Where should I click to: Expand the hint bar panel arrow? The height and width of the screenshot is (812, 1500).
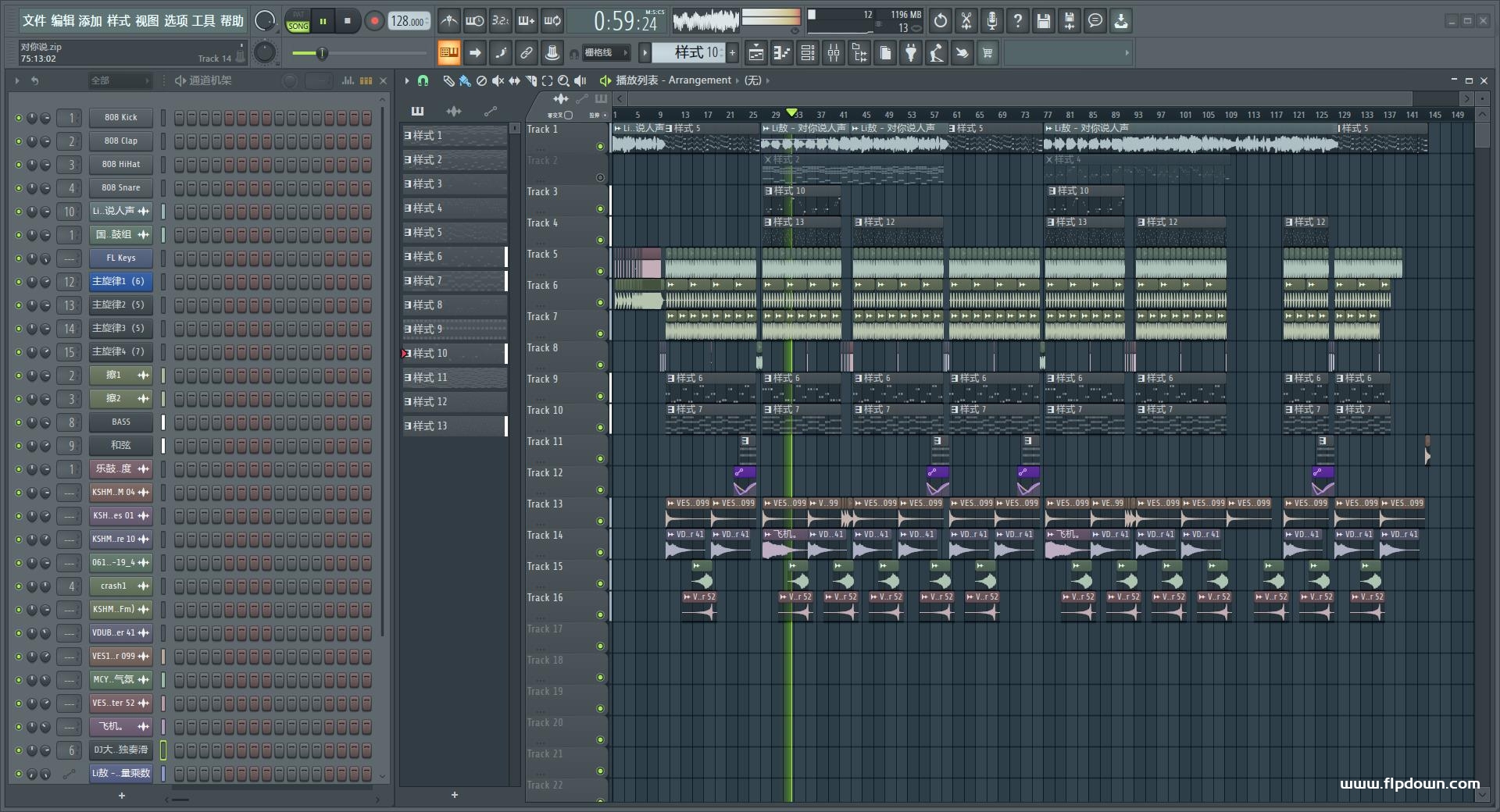[1127, 53]
